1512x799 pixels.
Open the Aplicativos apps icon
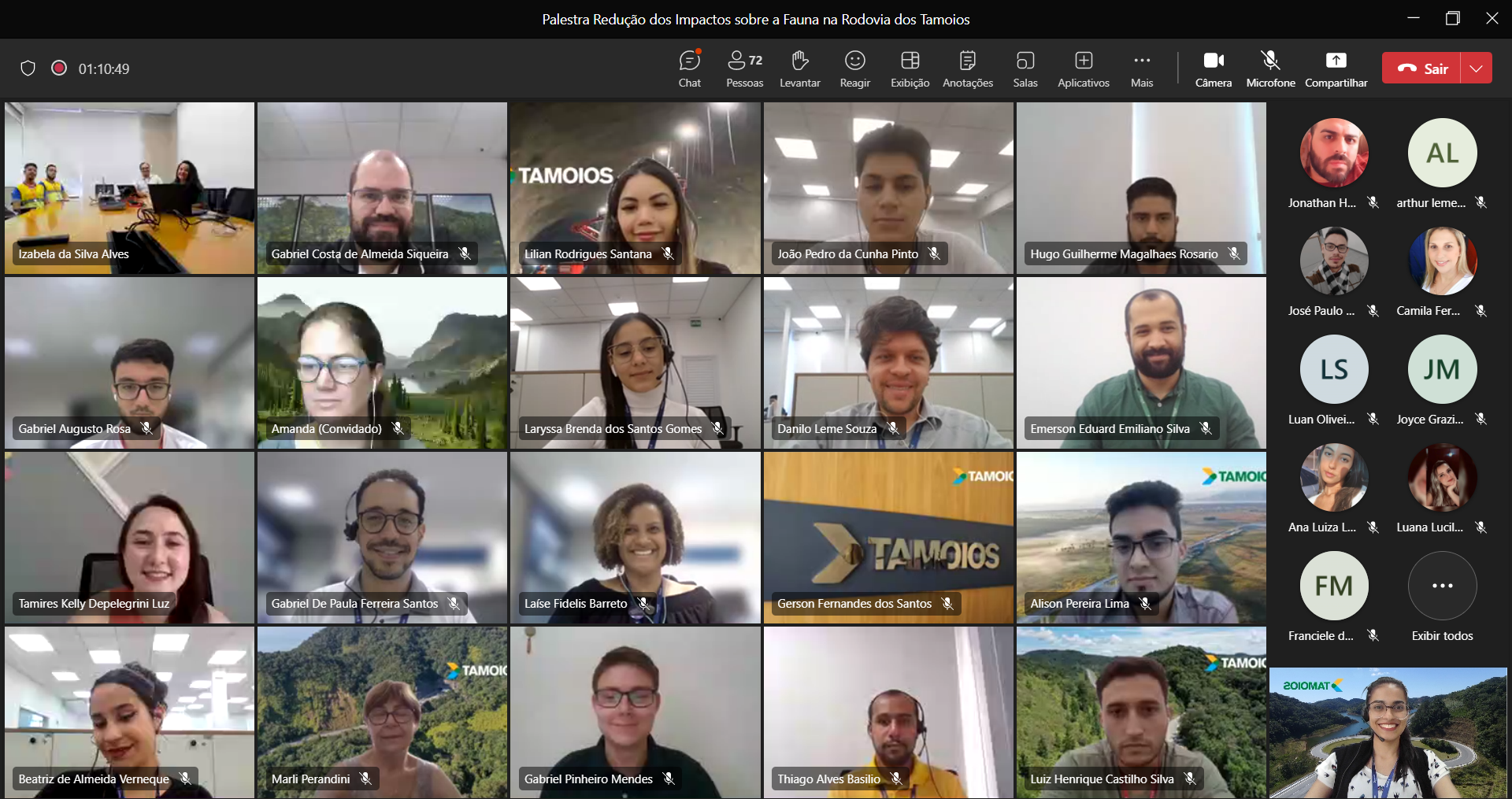tap(1083, 68)
